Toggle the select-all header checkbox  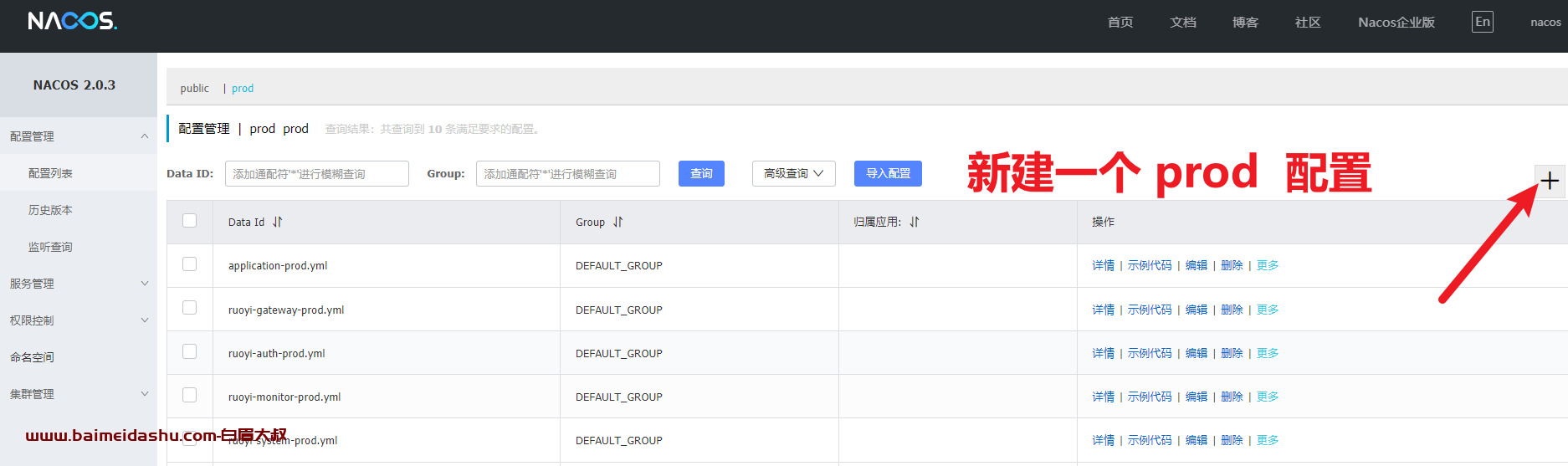tap(190, 221)
